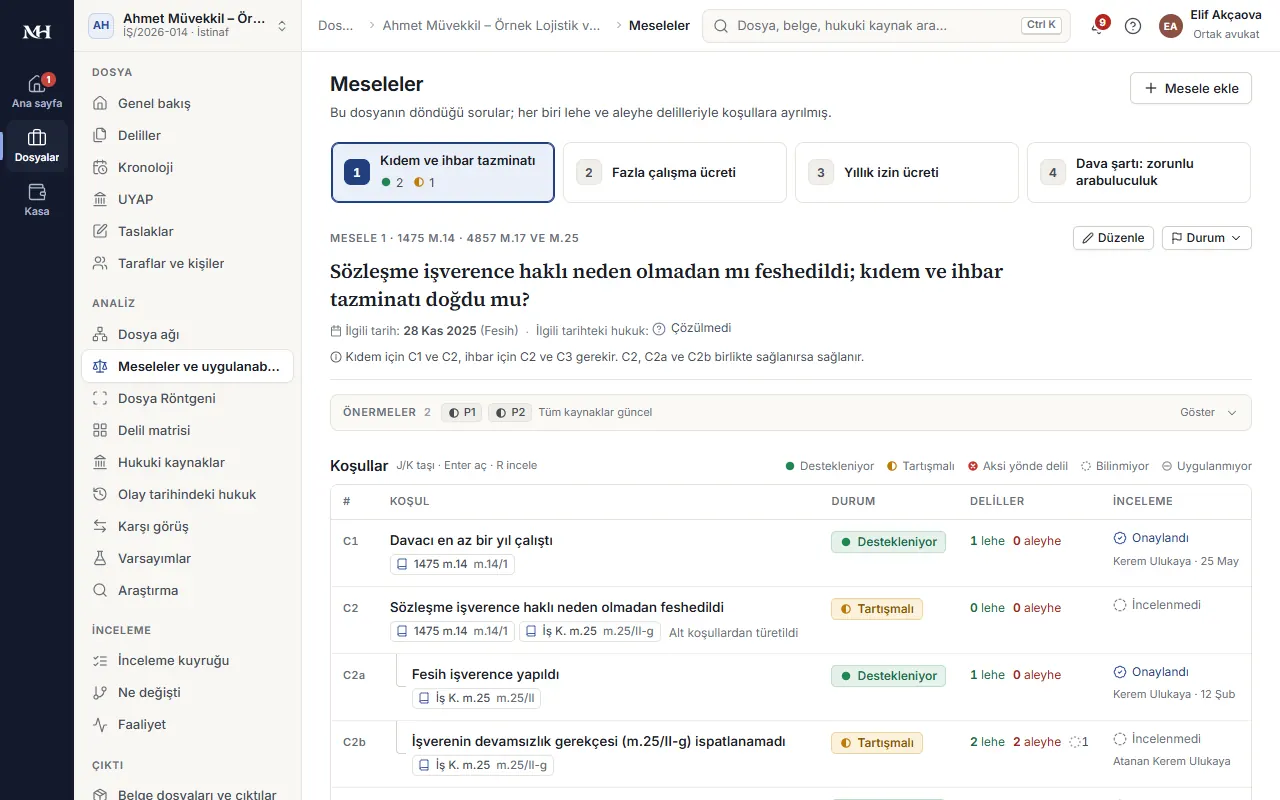Click the Düzenle edit button
Image resolution: width=1280 pixels, height=800 pixels.
click(x=1113, y=238)
